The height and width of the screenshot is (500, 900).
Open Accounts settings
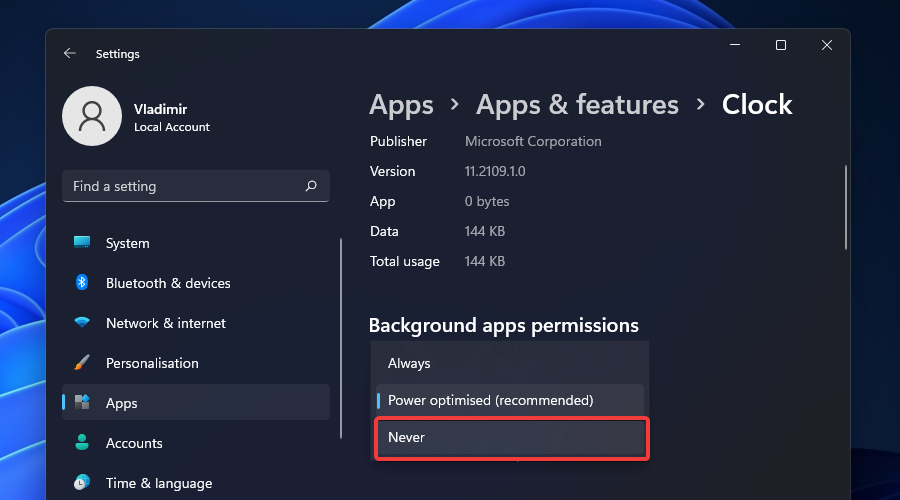(196, 443)
